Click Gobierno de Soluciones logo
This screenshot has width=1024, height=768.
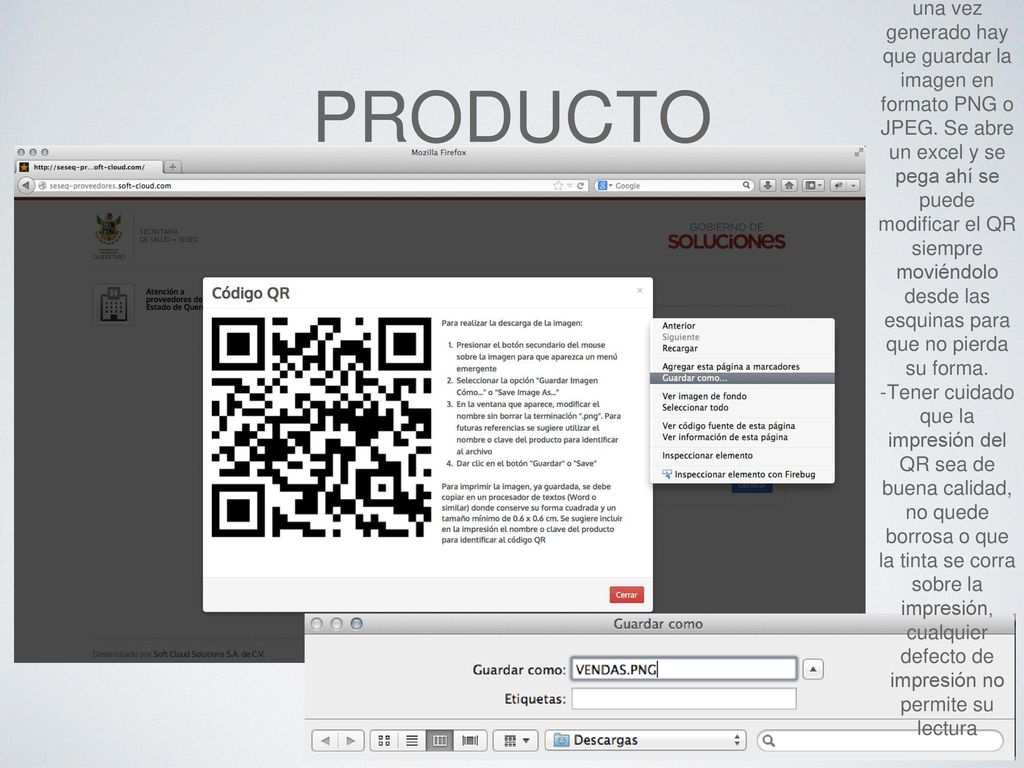[x=726, y=236]
